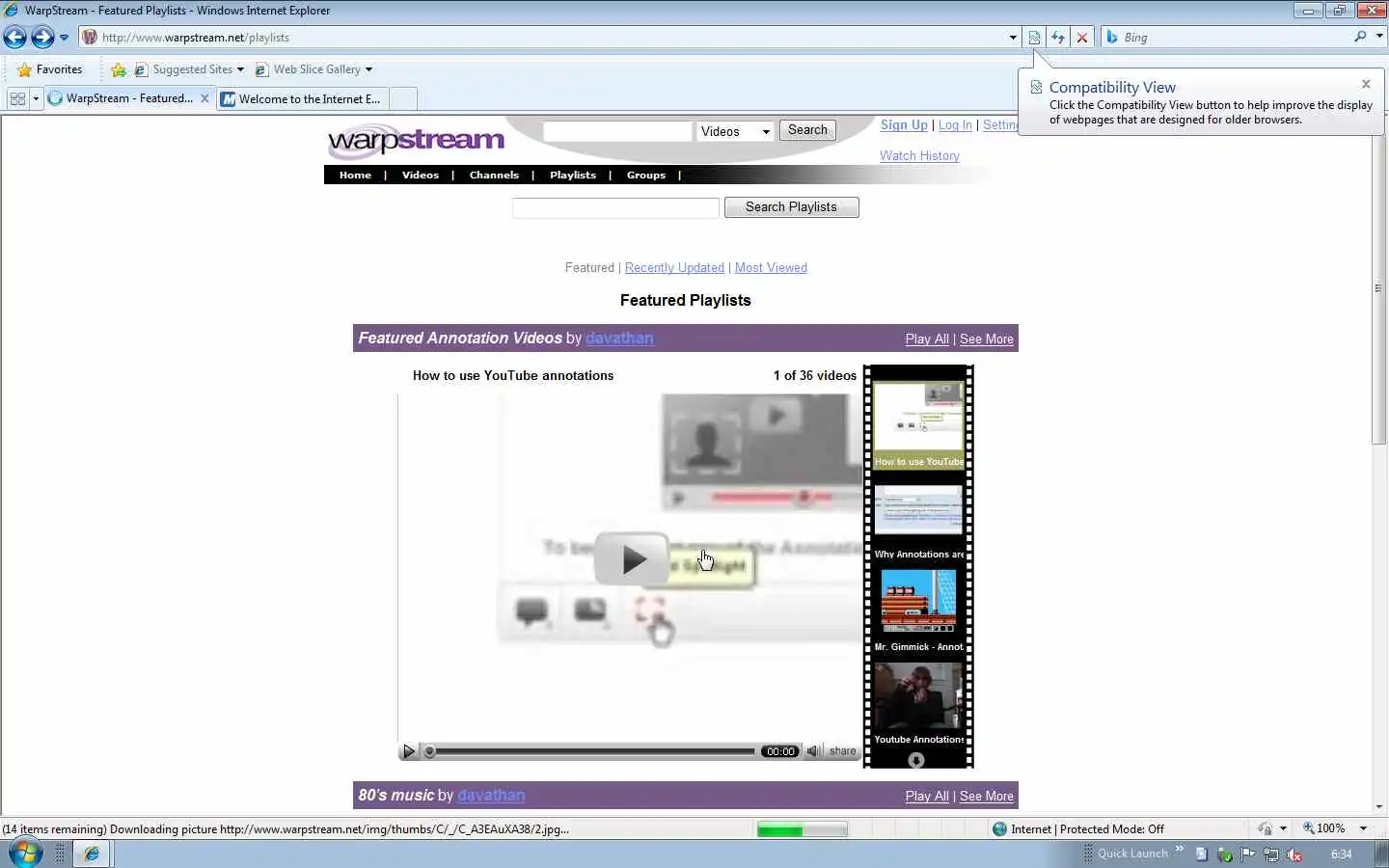Click the page vertical scrollbar thumb
This screenshot has width=1389, height=868.
pyautogui.click(x=1378, y=287)
